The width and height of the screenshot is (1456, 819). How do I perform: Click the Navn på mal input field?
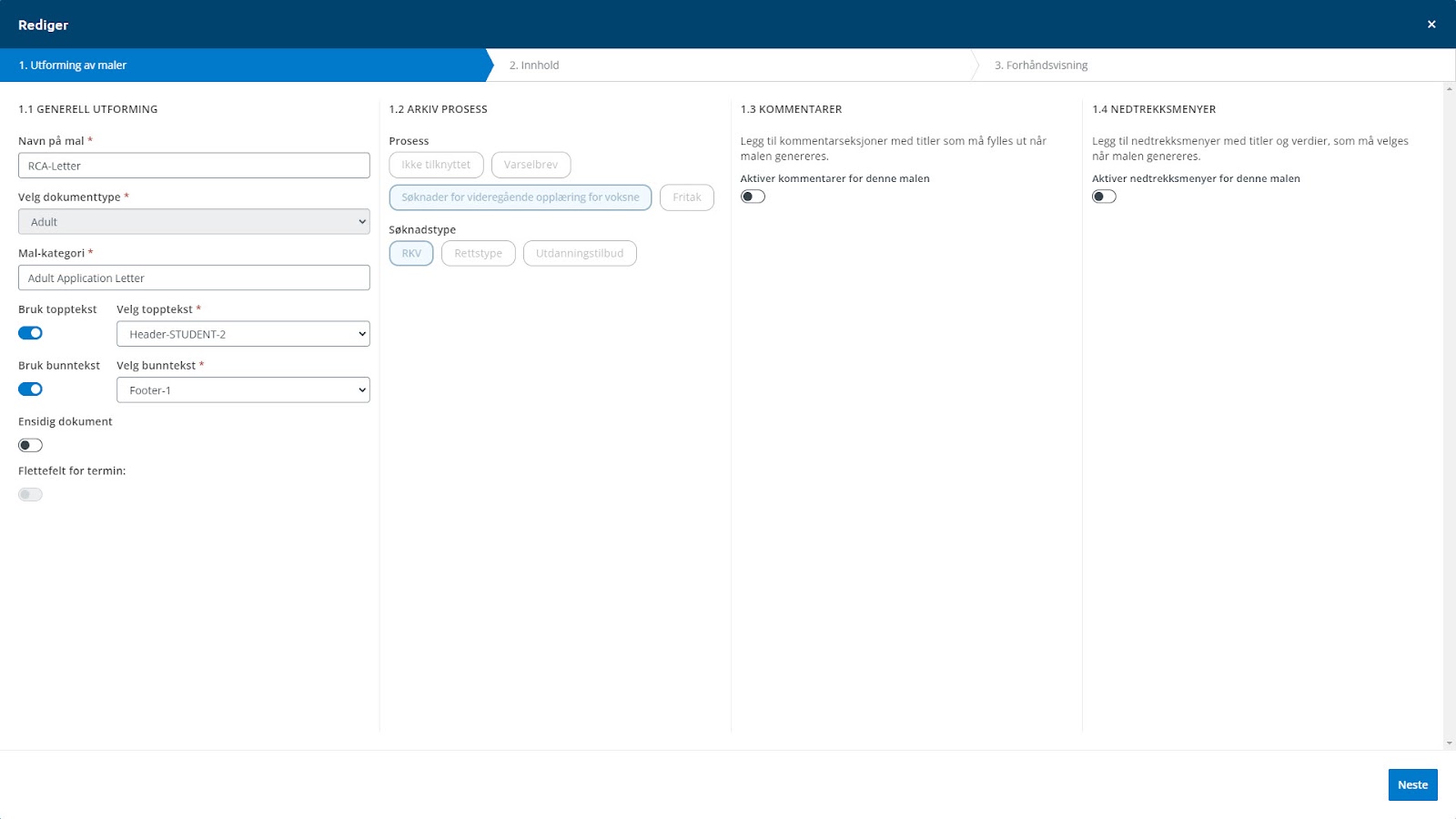tap(194, 166)
